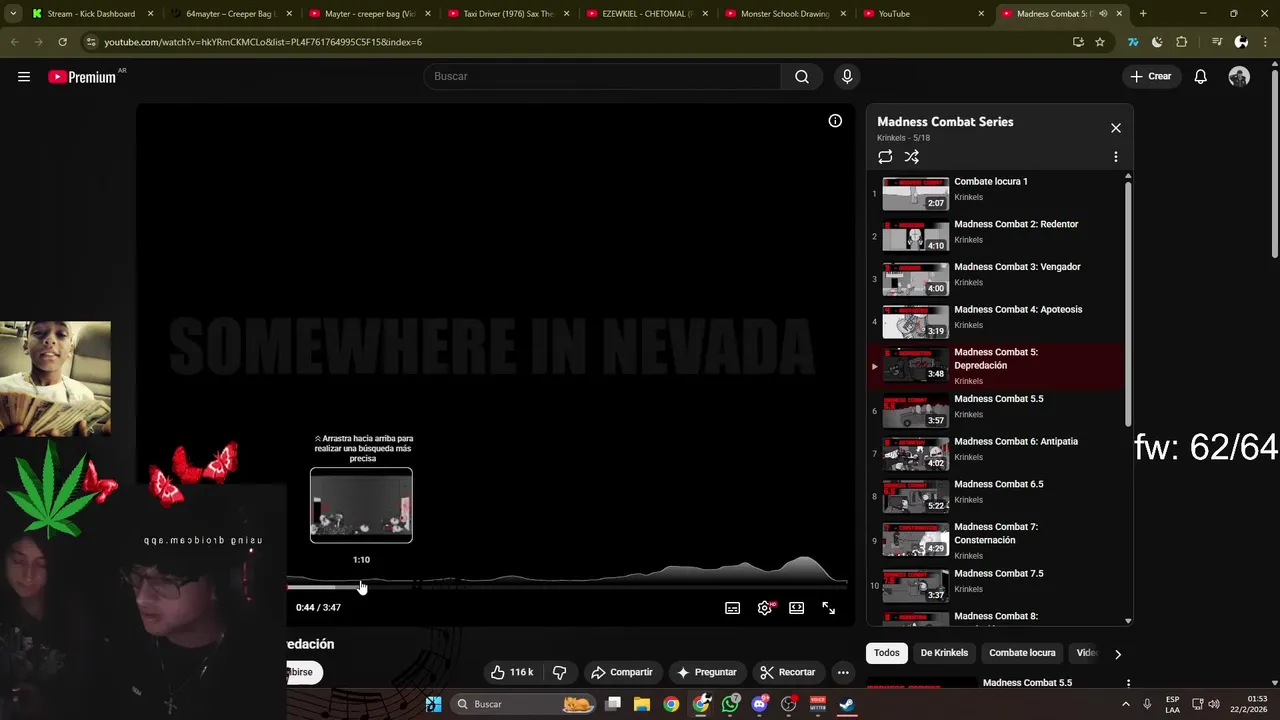Toggle theater mode on player
Image resolution: width=1280 pixels, height=720 pixels.
(797, 608)
